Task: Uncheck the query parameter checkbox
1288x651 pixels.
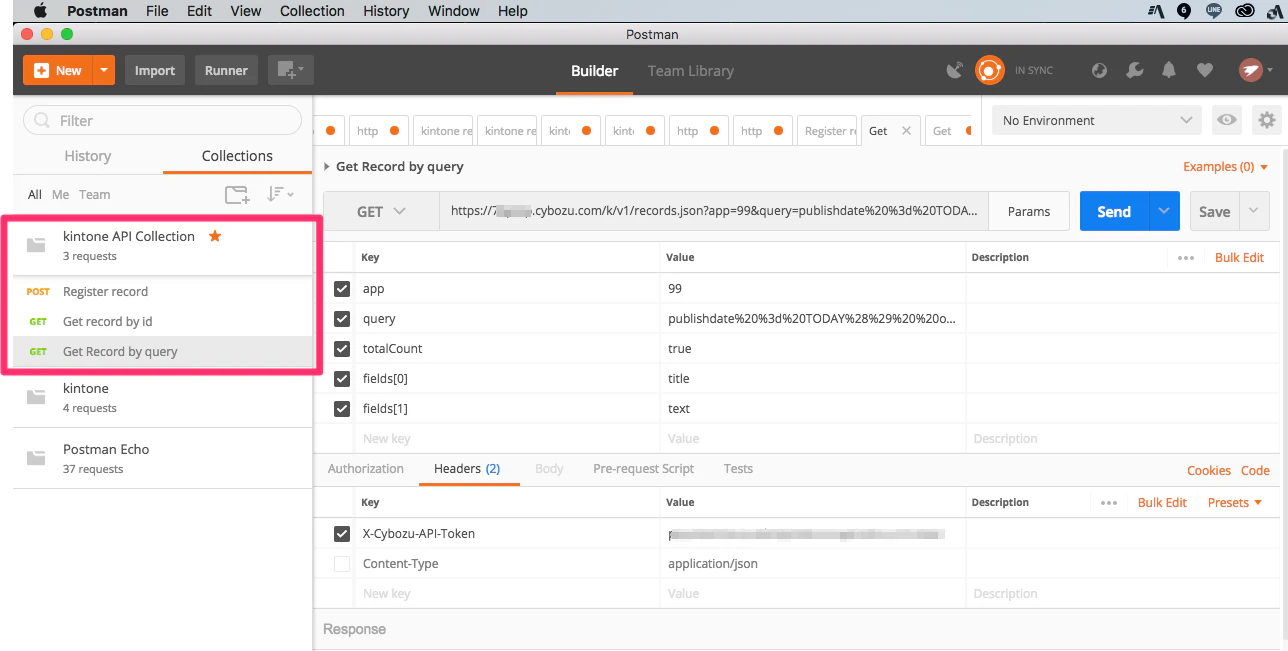Action: [x=342, y=319]
